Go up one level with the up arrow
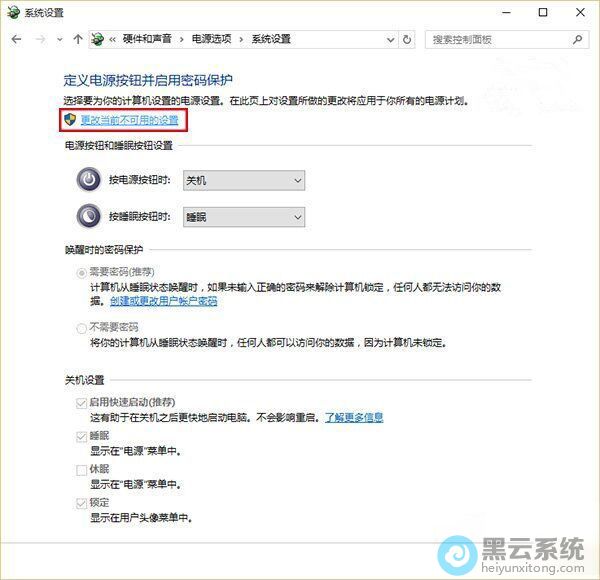Screen dimensions: 600x580 click(x=78, y=39)
